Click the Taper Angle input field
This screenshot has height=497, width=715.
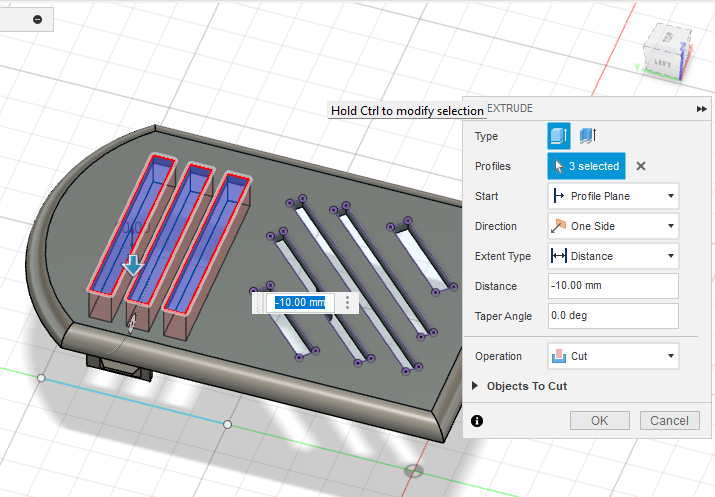(x=613, y=316)
